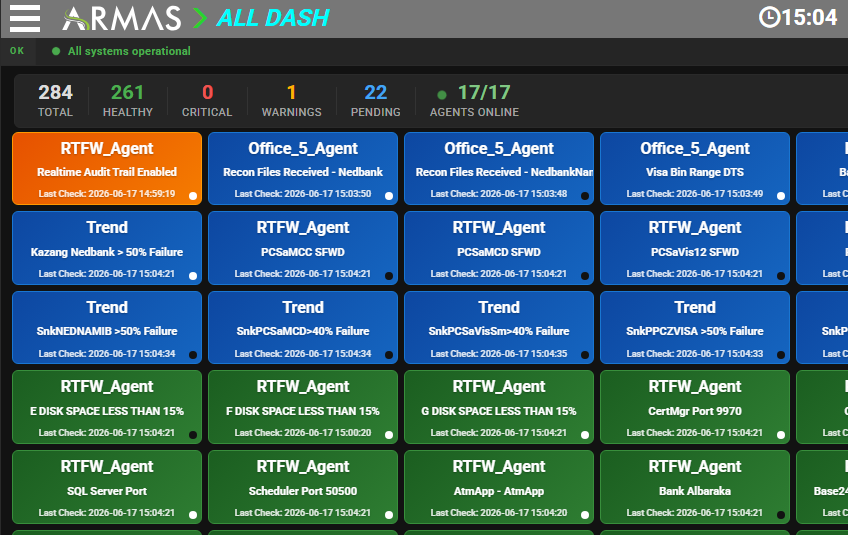Click the green agents online indicator dot
This screenshot has height=535, width=848.
(x=442, y=95)
